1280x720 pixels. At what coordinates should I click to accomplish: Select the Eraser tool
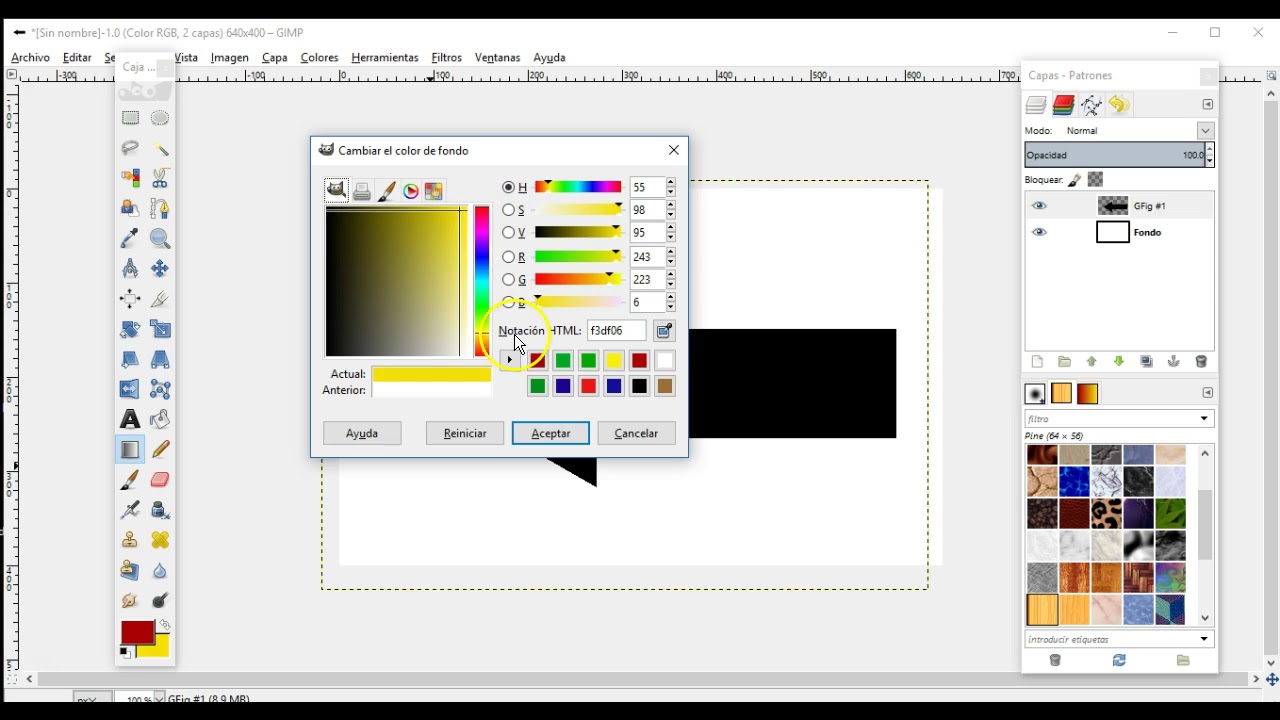click(160, 479)
